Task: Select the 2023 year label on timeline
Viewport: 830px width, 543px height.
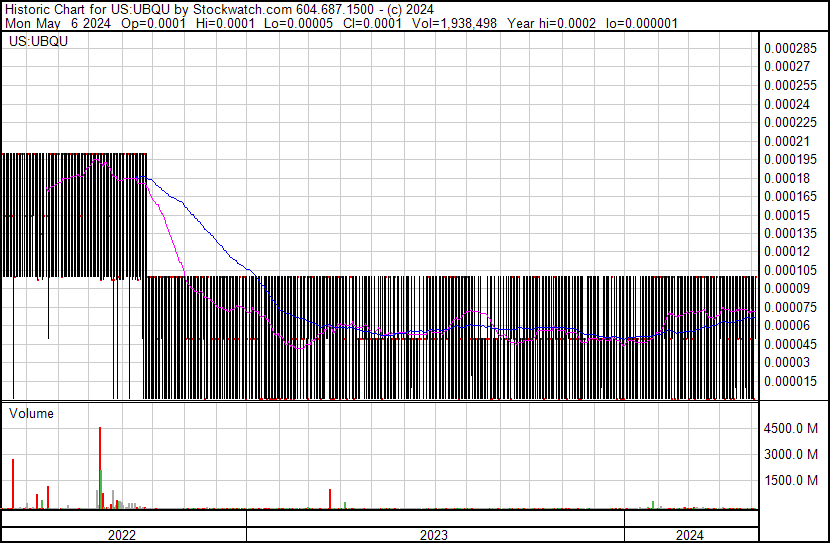Action: click(433, 535)
